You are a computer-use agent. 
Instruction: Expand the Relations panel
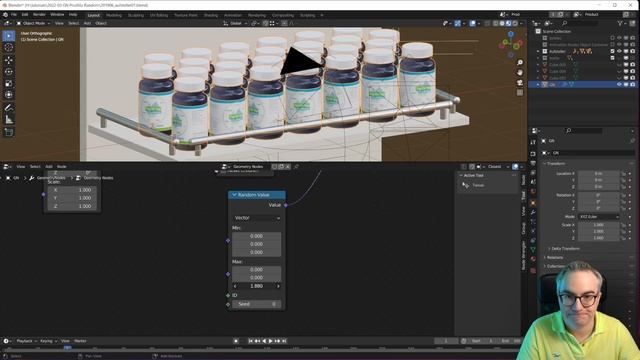[554, 258]
